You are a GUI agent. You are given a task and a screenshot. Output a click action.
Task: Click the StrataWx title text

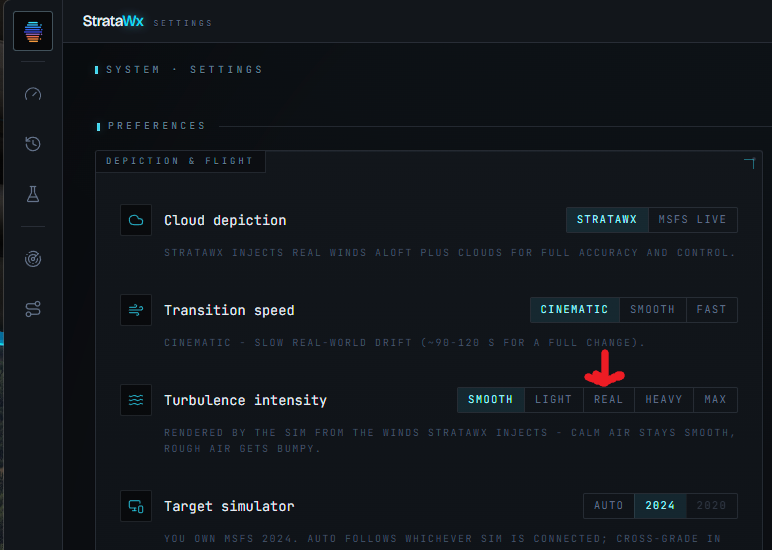pos(113,21)
